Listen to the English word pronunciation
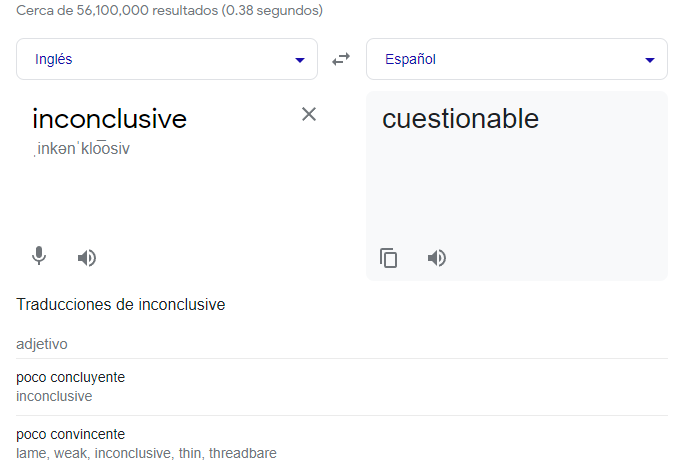The image size is (687, 470). pos(87,258)
